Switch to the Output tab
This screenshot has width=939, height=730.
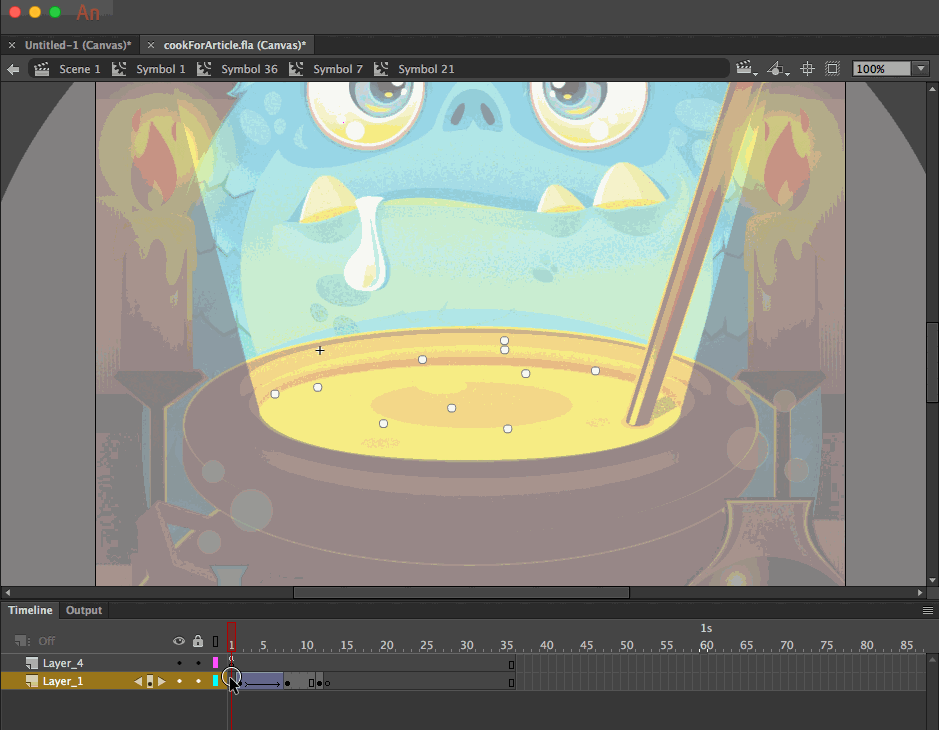click(83, 610)
